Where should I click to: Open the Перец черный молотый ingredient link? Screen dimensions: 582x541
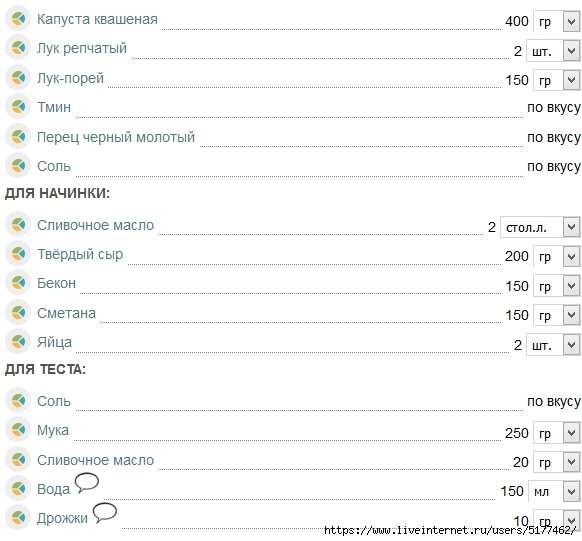pyautogui.click(x=116, y=137)
